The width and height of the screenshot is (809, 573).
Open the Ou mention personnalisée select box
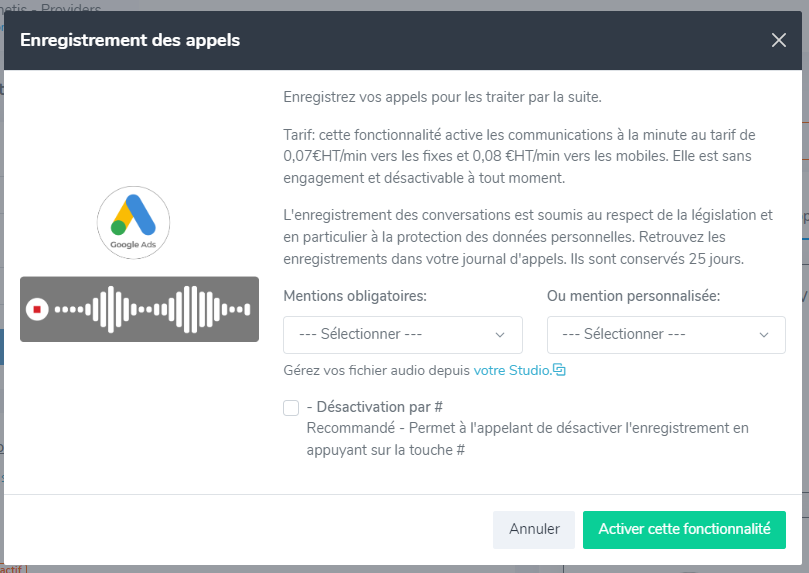666,335
